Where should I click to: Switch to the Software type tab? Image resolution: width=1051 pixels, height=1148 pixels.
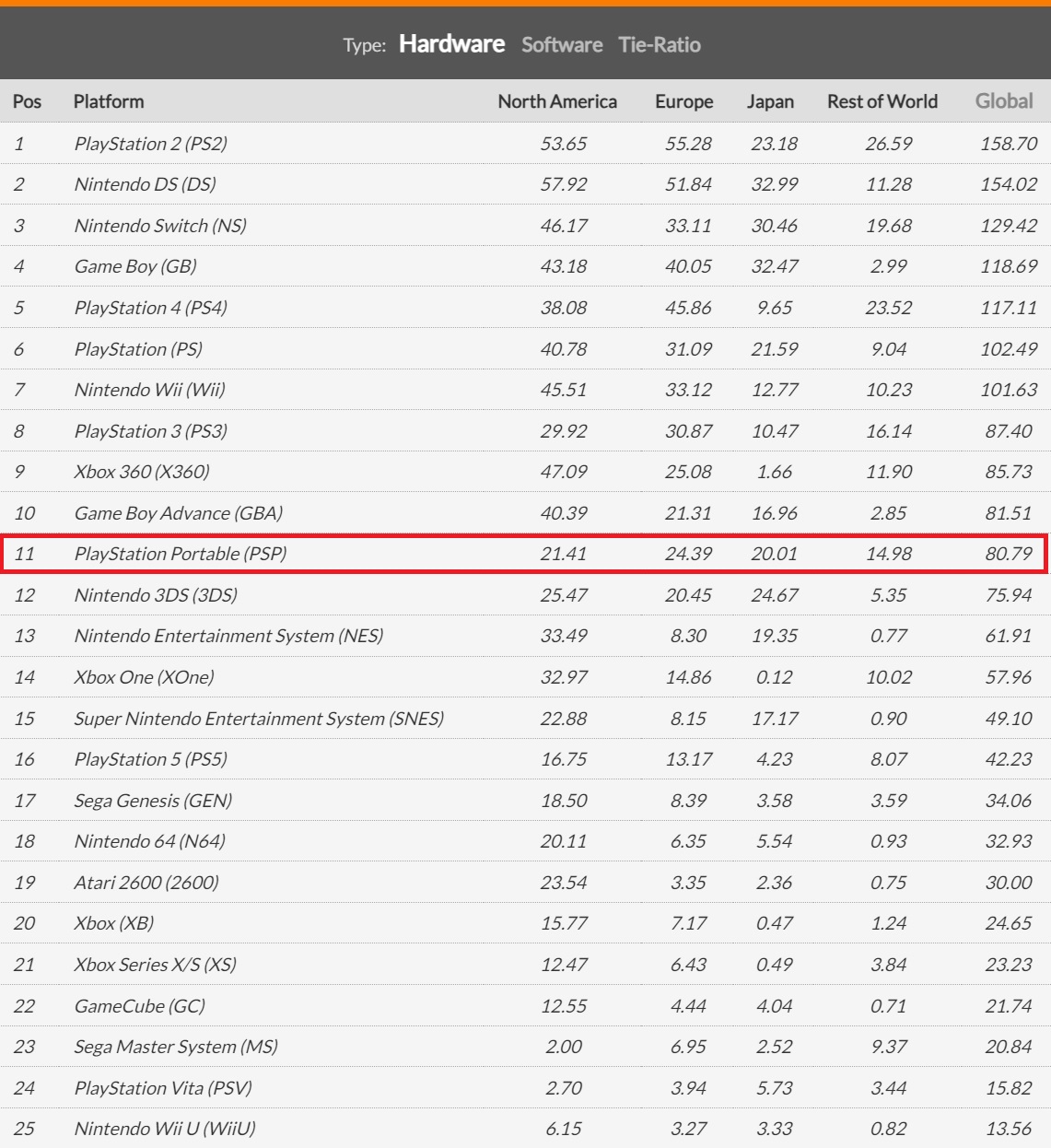(562, 45)
